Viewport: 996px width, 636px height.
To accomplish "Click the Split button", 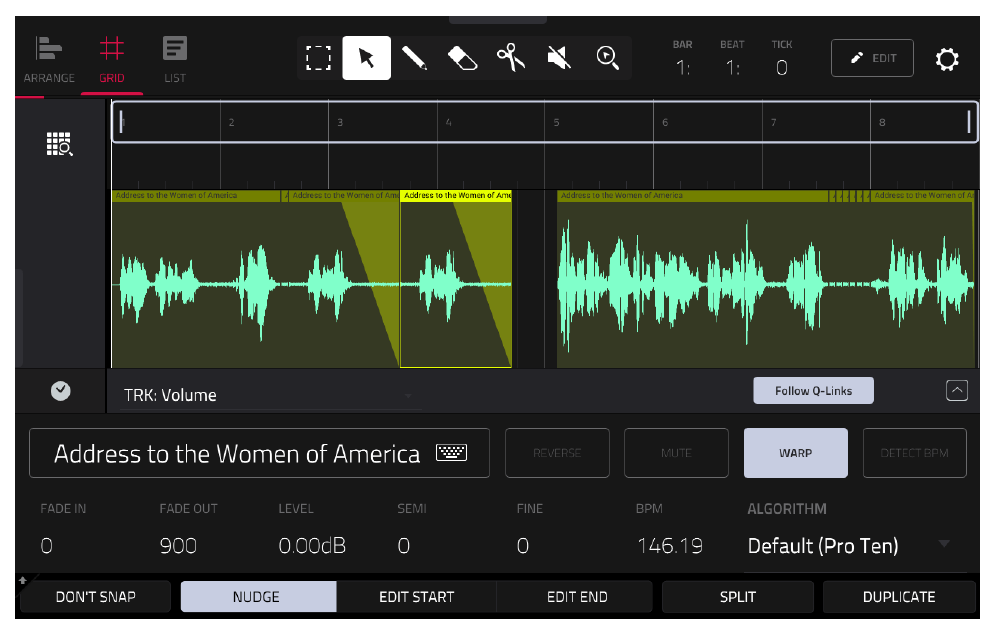I will tap(737, 597).
